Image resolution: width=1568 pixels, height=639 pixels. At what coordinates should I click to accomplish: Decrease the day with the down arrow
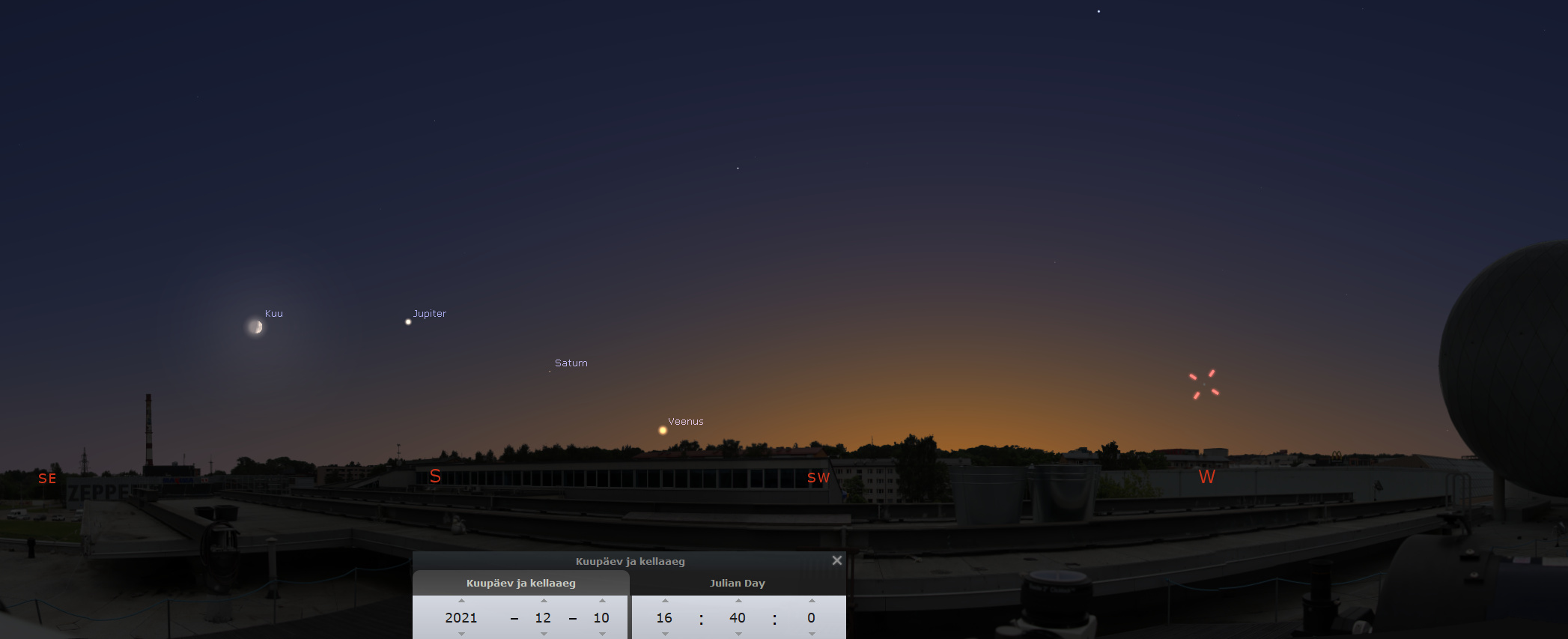click(x=602, y=634)
